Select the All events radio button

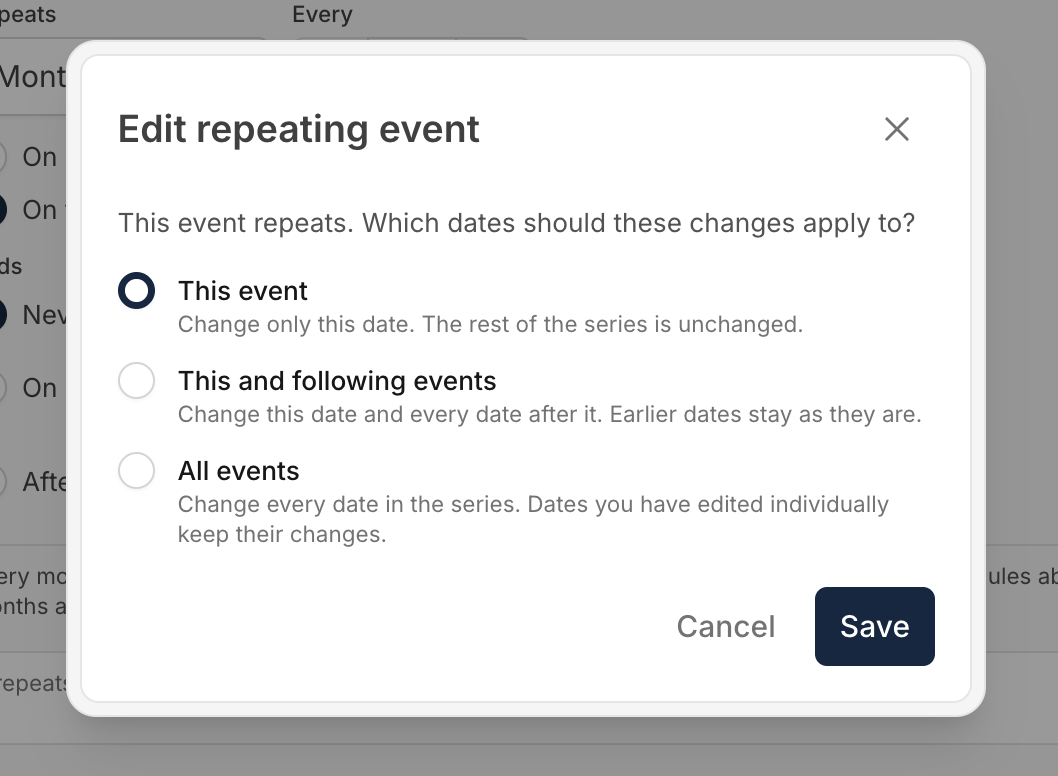pyautogui.click(x=136, y=470)
